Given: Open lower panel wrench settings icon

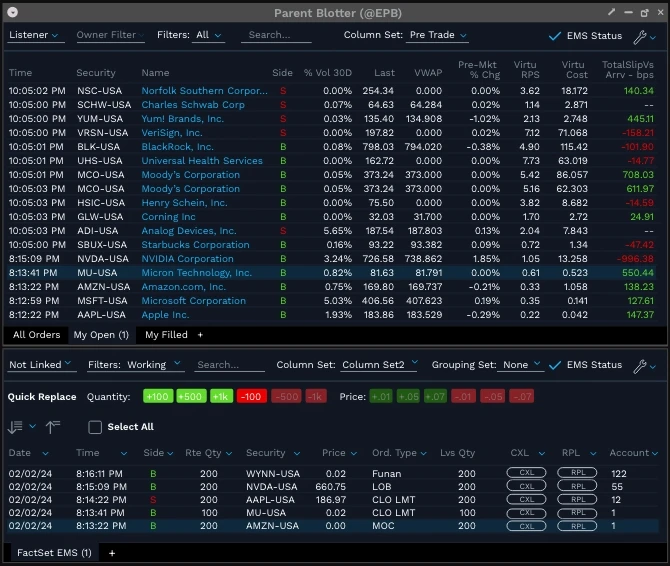Looking at the screenshot, I should click(x=640, y=366).
